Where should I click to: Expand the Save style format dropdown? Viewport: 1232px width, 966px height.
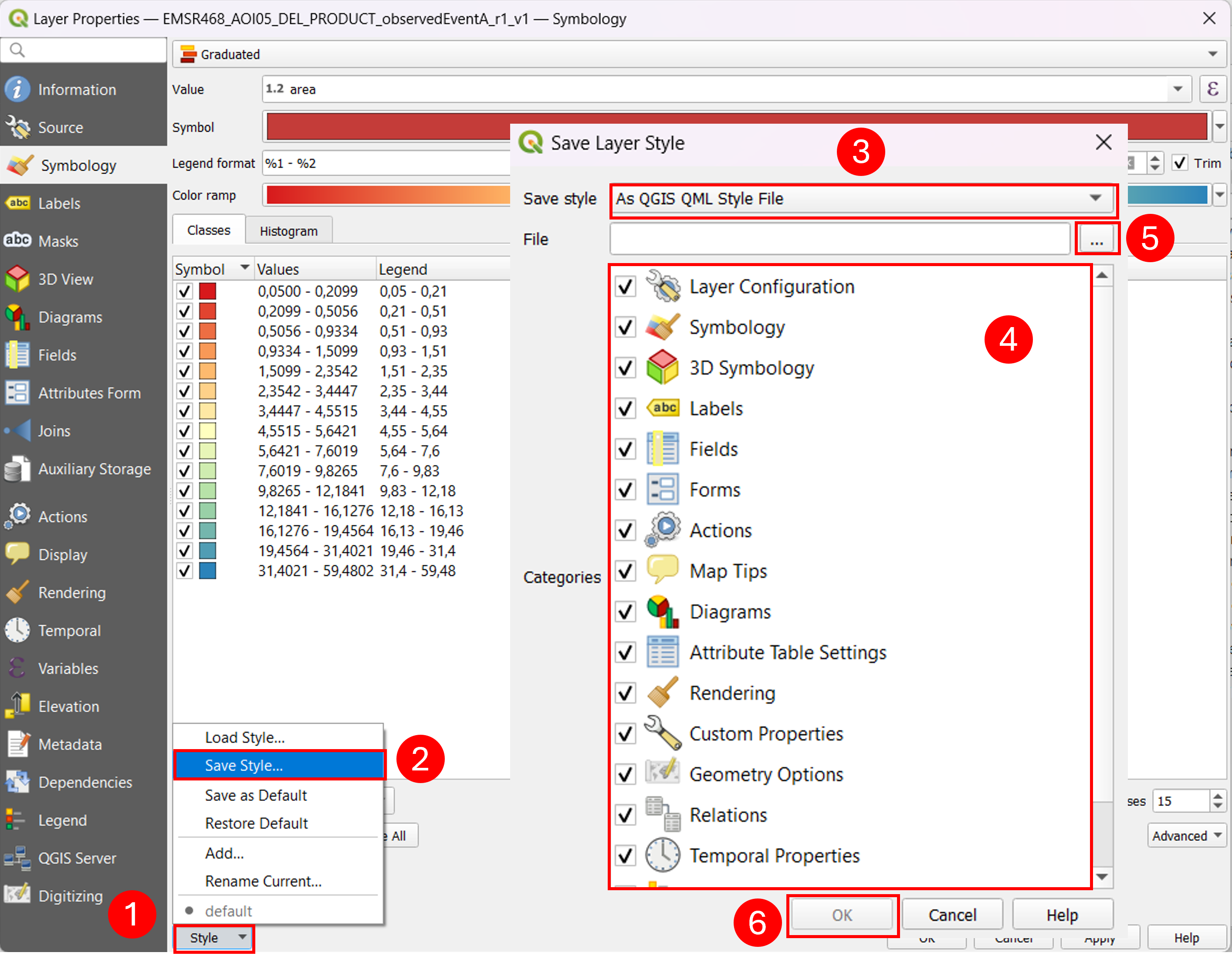point(863,199)
